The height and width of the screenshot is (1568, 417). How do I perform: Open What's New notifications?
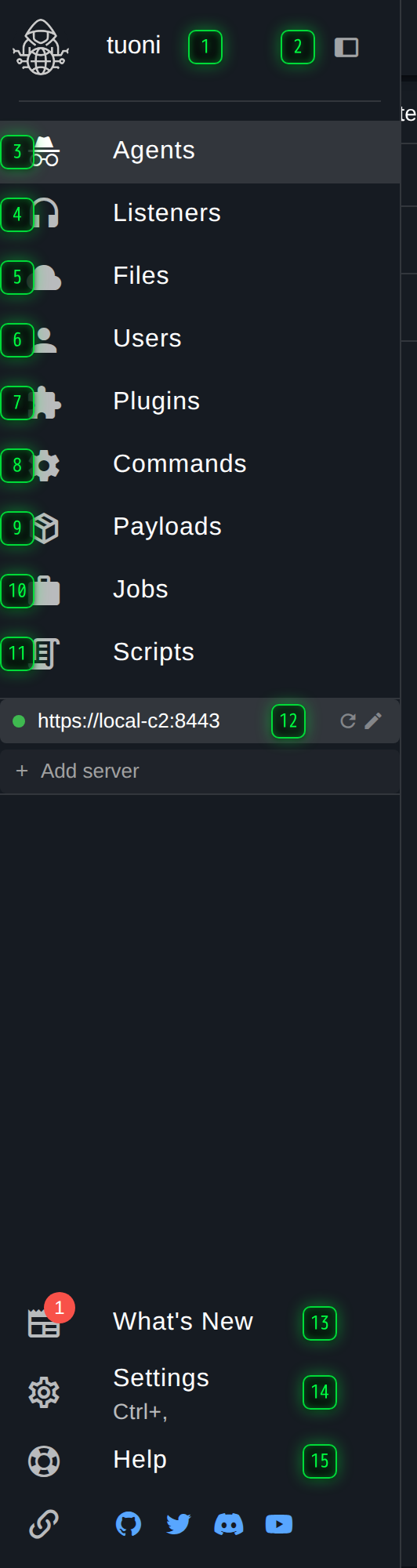(x=183, y=1323)
